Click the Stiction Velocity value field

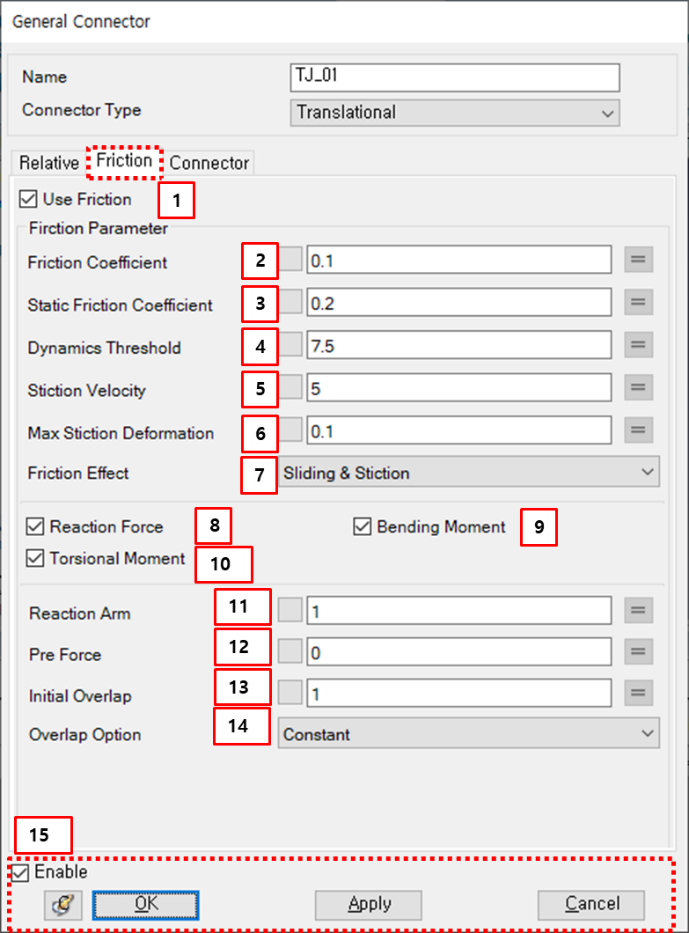click(x=459, y=388)
